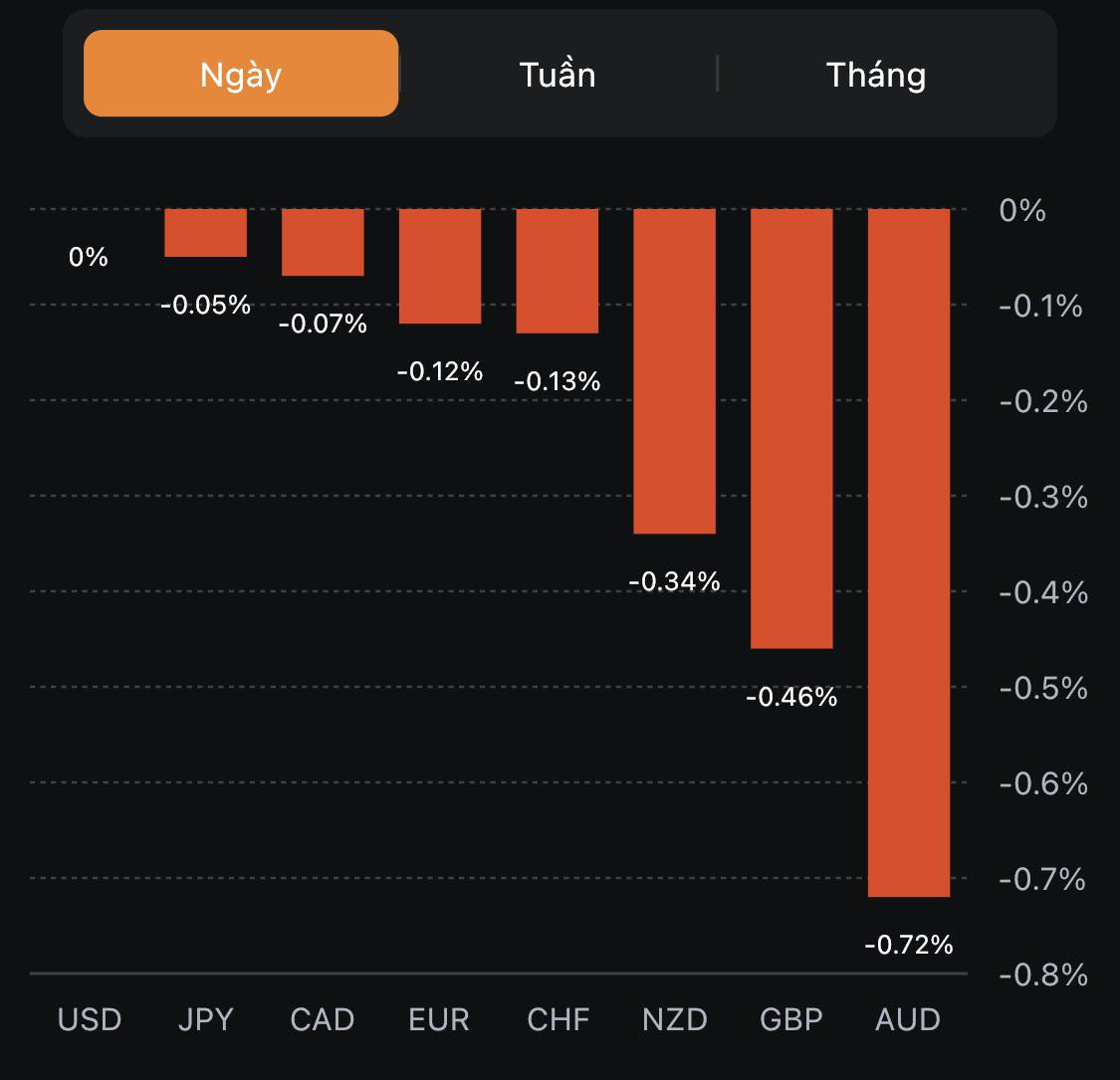Click the USD currency label

(x=90, y=1019)
